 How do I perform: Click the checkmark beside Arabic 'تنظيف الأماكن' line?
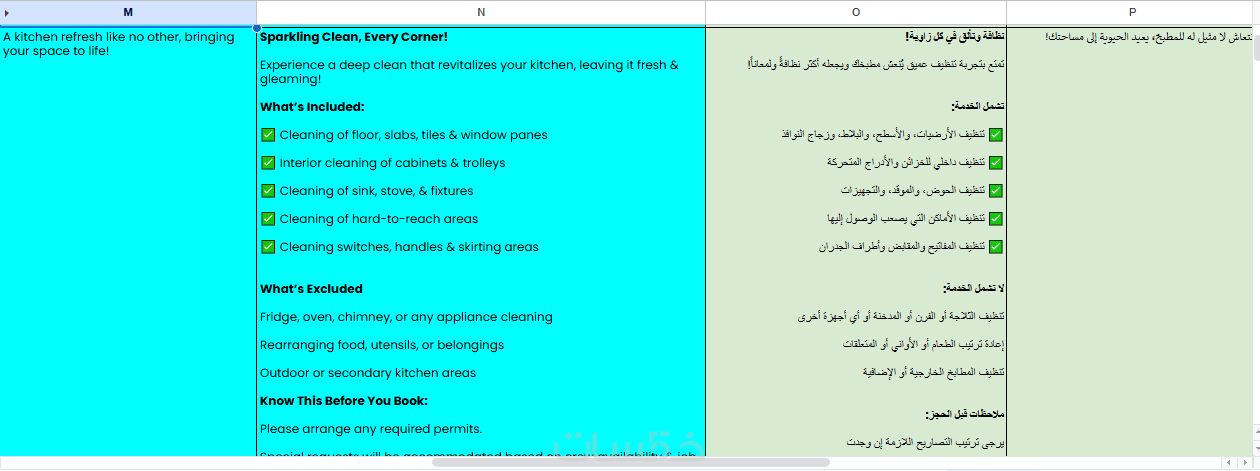996,218
